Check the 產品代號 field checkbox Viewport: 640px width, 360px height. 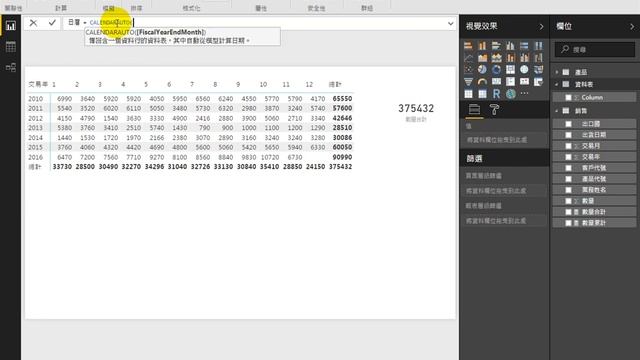click(568, 179)
